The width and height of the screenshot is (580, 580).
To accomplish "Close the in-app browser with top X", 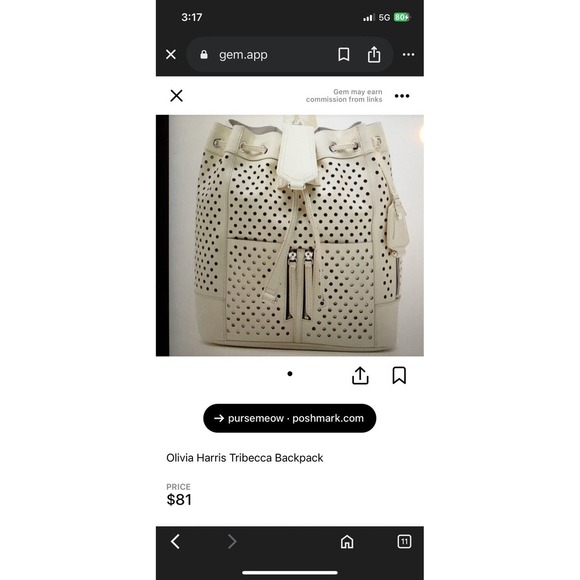I will 171,54.
